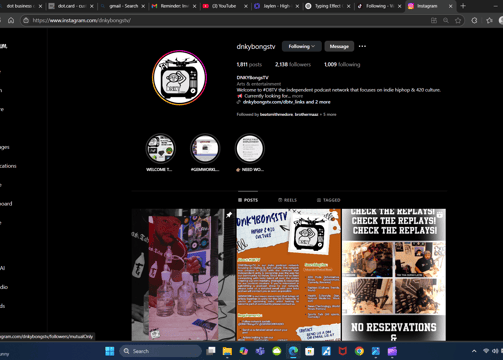Open the pinned bongs video post

tap(183, 275)
